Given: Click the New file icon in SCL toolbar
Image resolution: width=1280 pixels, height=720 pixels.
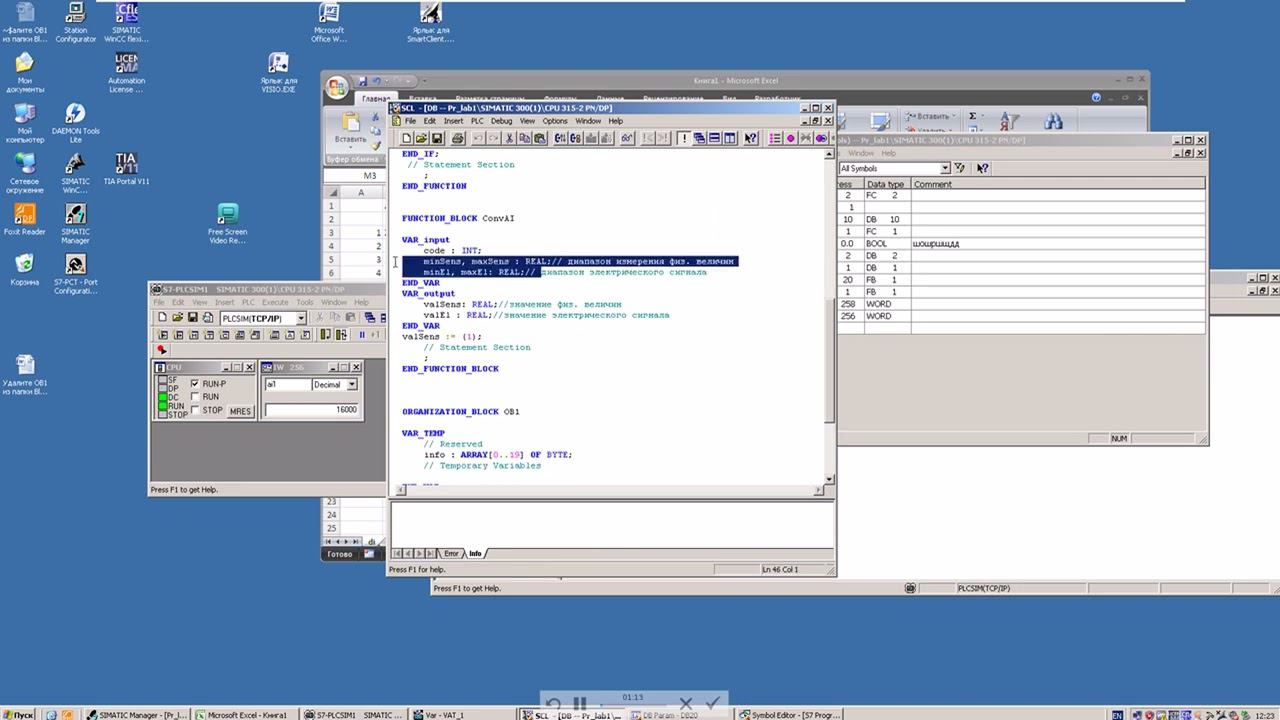Looking at the screenshot, I should click(406, 138).
